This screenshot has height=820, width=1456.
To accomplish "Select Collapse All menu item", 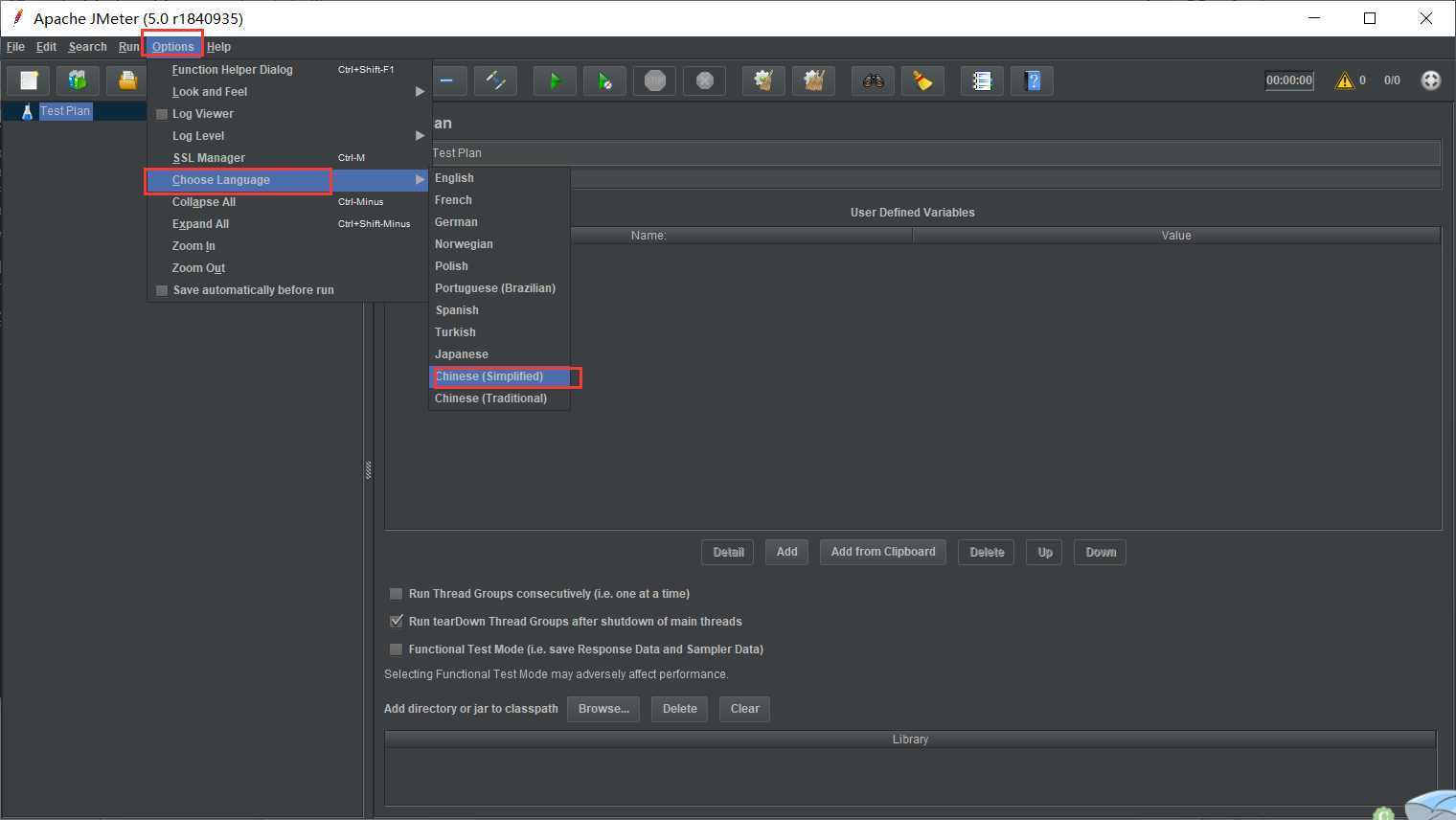I will [287, 202].
